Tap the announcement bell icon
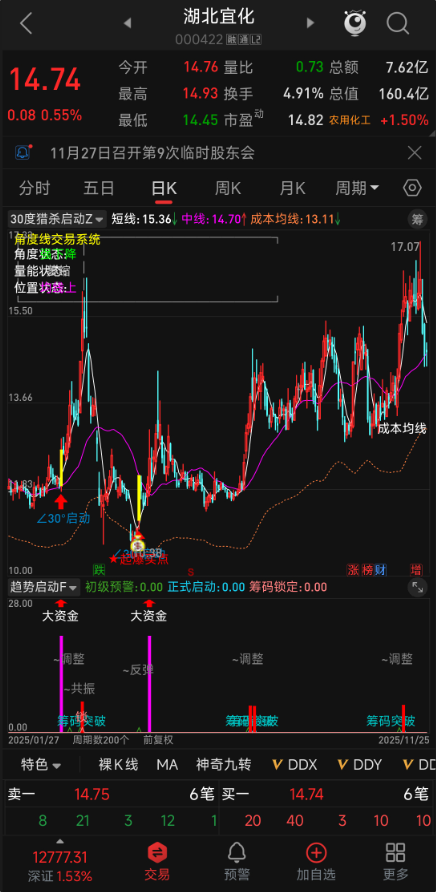The image size is (436, 892). (x=23, y=152)
